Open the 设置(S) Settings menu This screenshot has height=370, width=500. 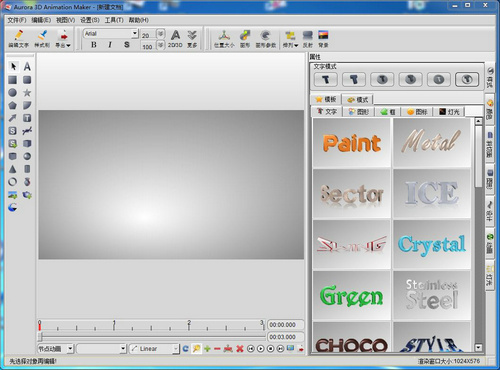pyautogui.click(x=90, y=20)
